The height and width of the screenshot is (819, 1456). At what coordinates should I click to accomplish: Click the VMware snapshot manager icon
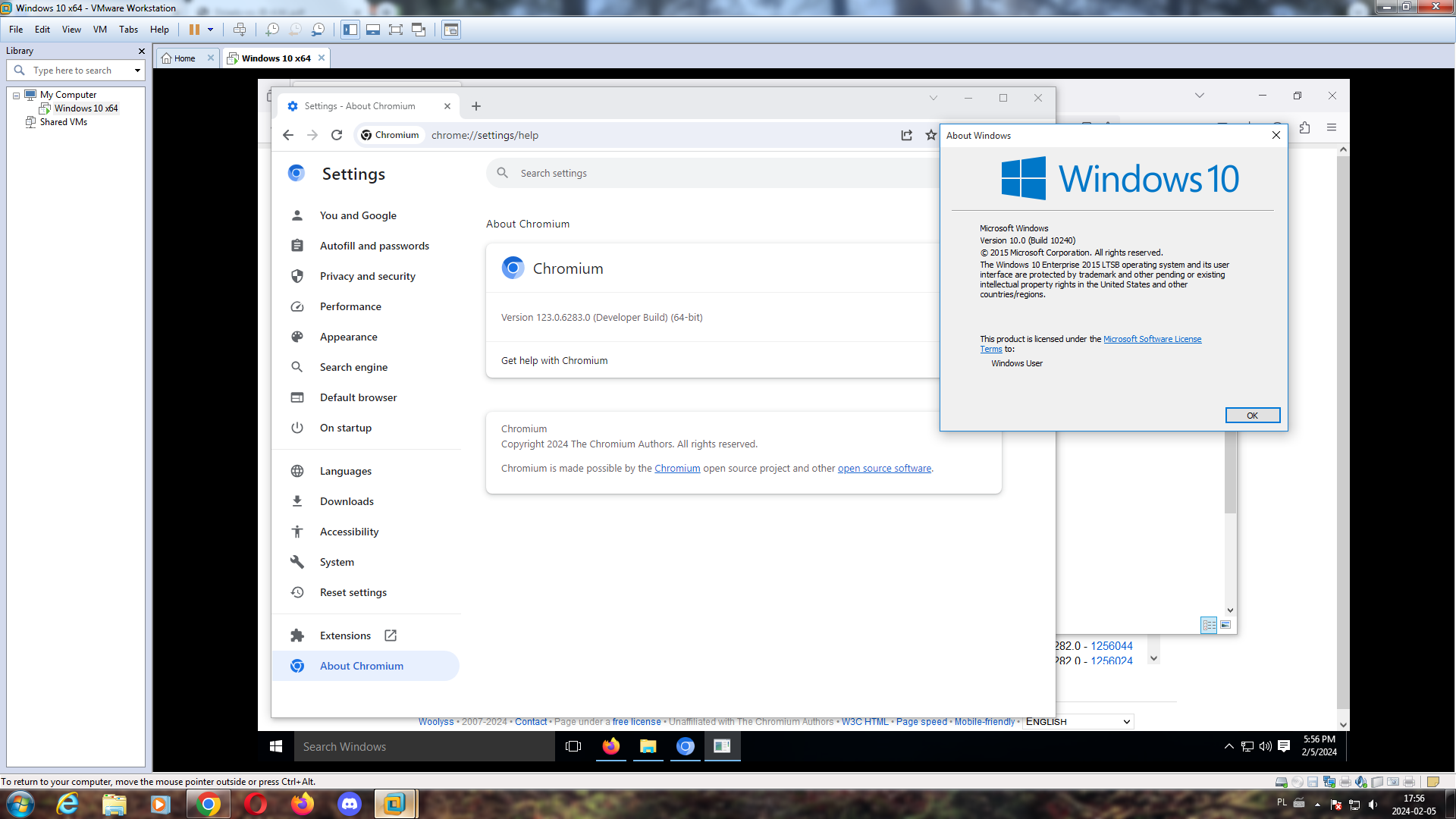click(318, 30)
